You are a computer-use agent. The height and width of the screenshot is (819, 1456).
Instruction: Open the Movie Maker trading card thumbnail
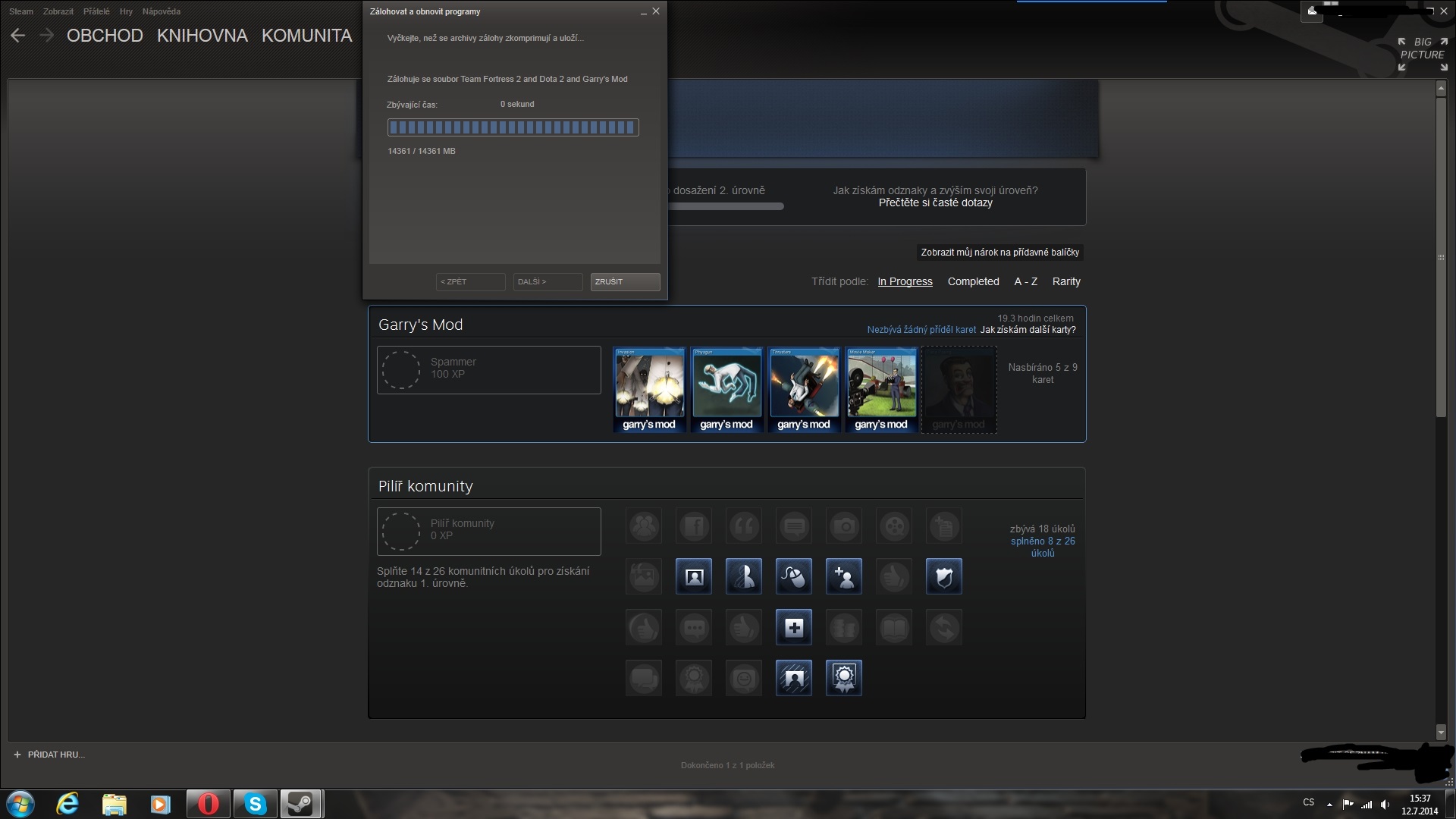pos(881,390)
